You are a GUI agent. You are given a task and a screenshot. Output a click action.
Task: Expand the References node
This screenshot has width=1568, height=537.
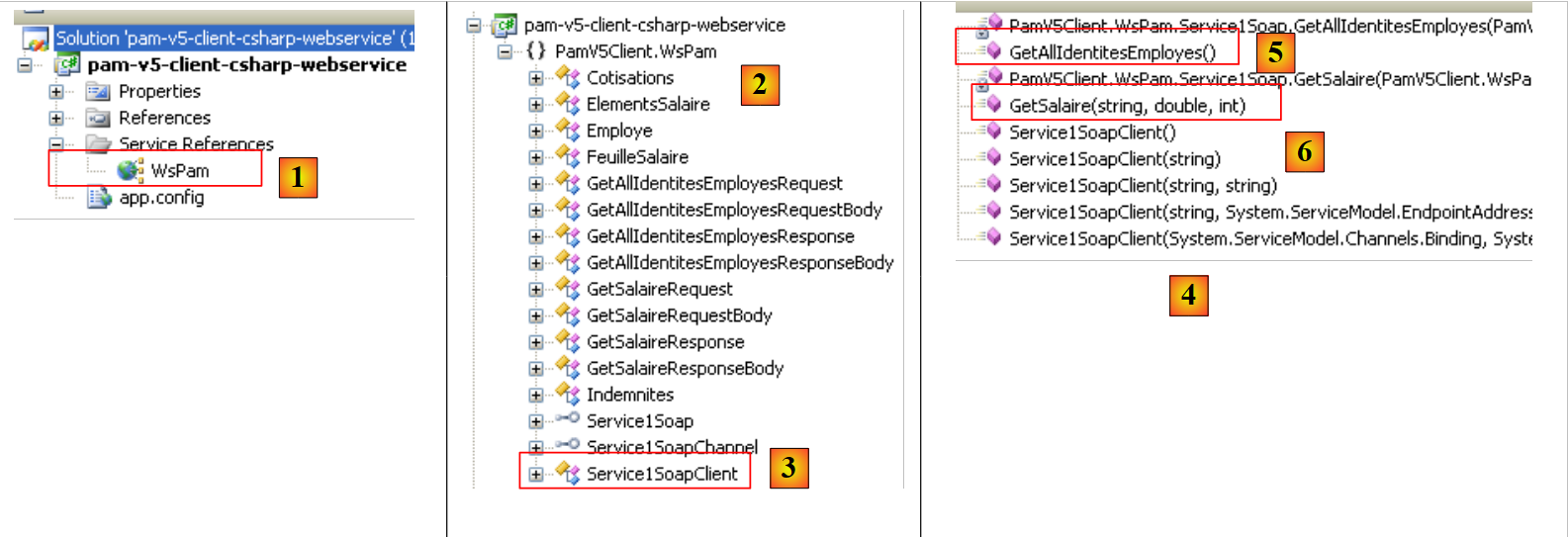click(x=56, y=118)
